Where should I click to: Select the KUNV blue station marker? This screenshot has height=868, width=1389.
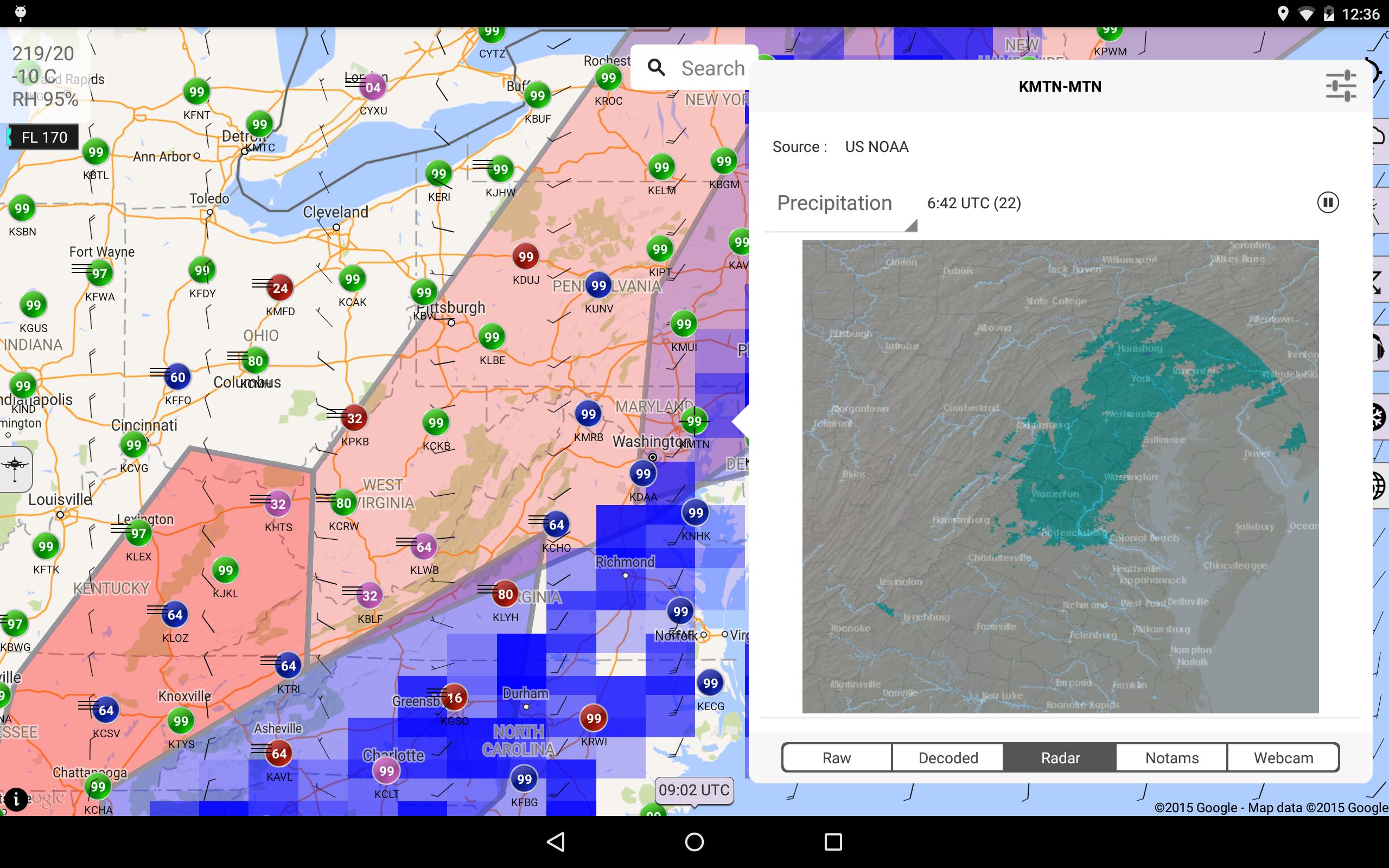[598, 285]
